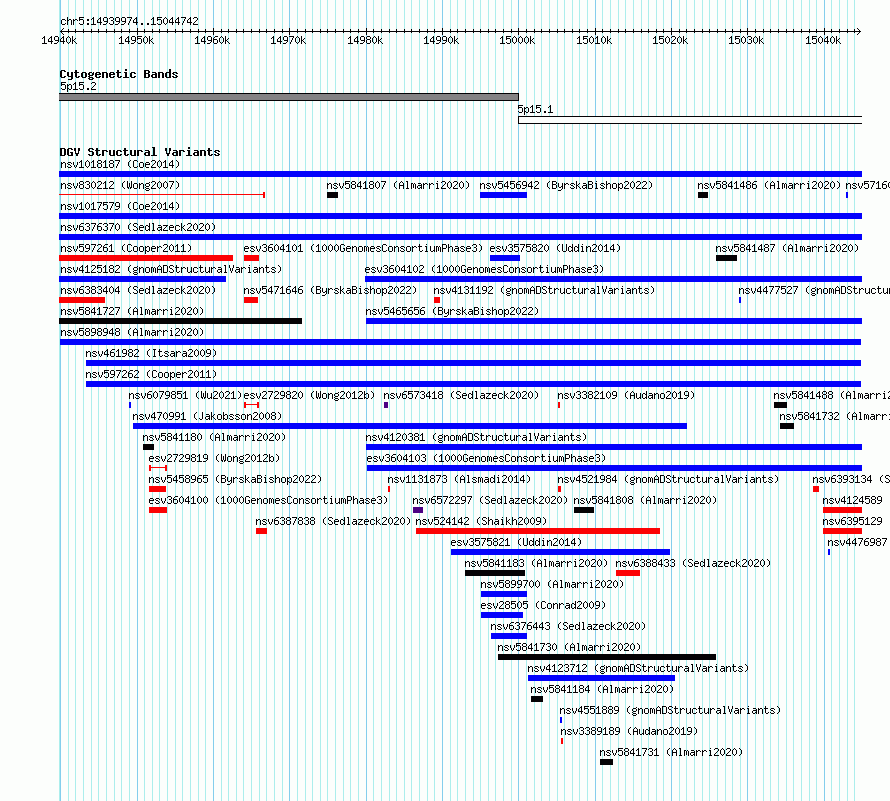Viewport: 890px width, 801px height.
Task: Select nsv3382109 (Audano2019) label
Action: point(626,396)
